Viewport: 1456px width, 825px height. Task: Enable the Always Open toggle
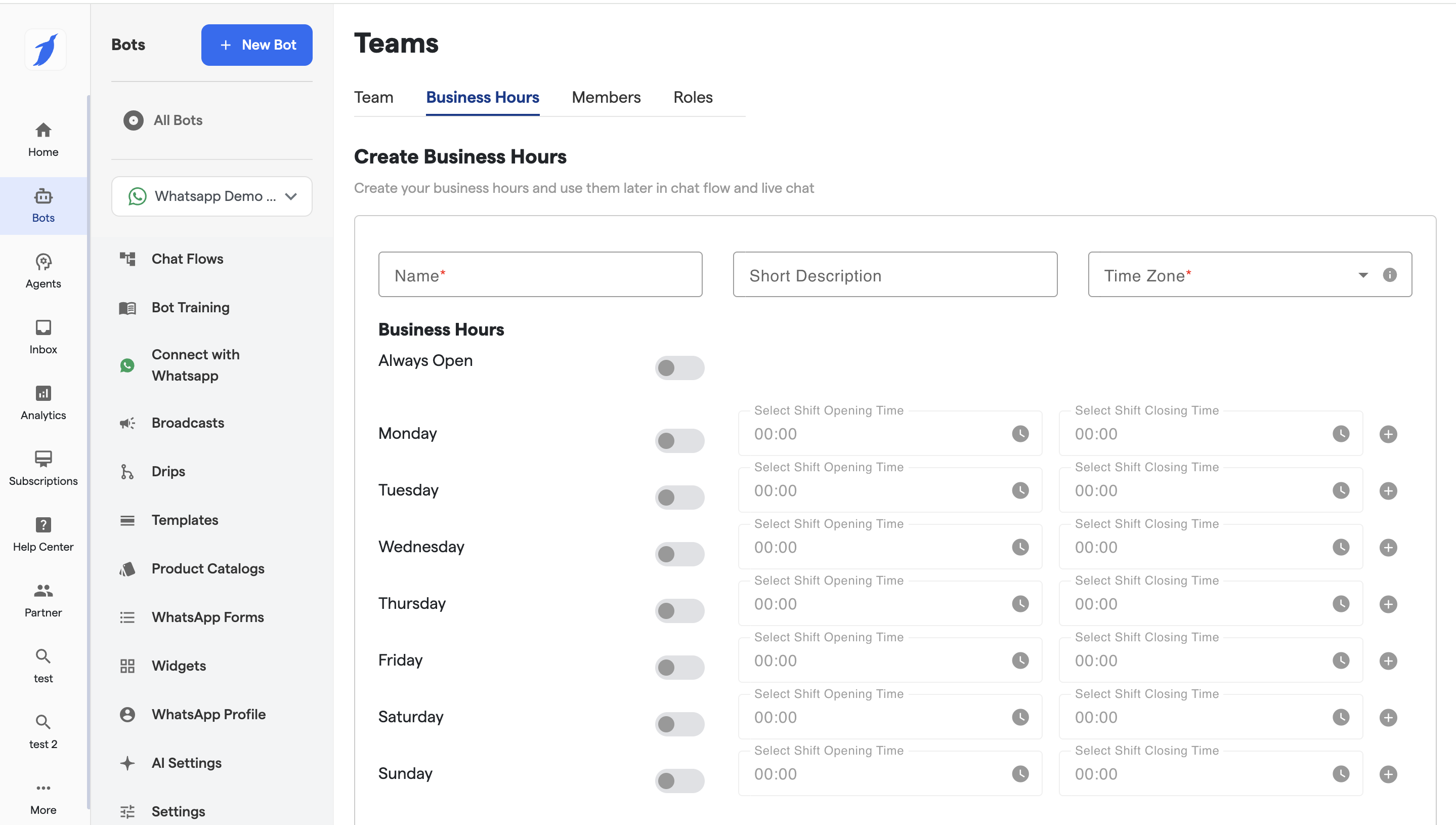coord(679,368)
